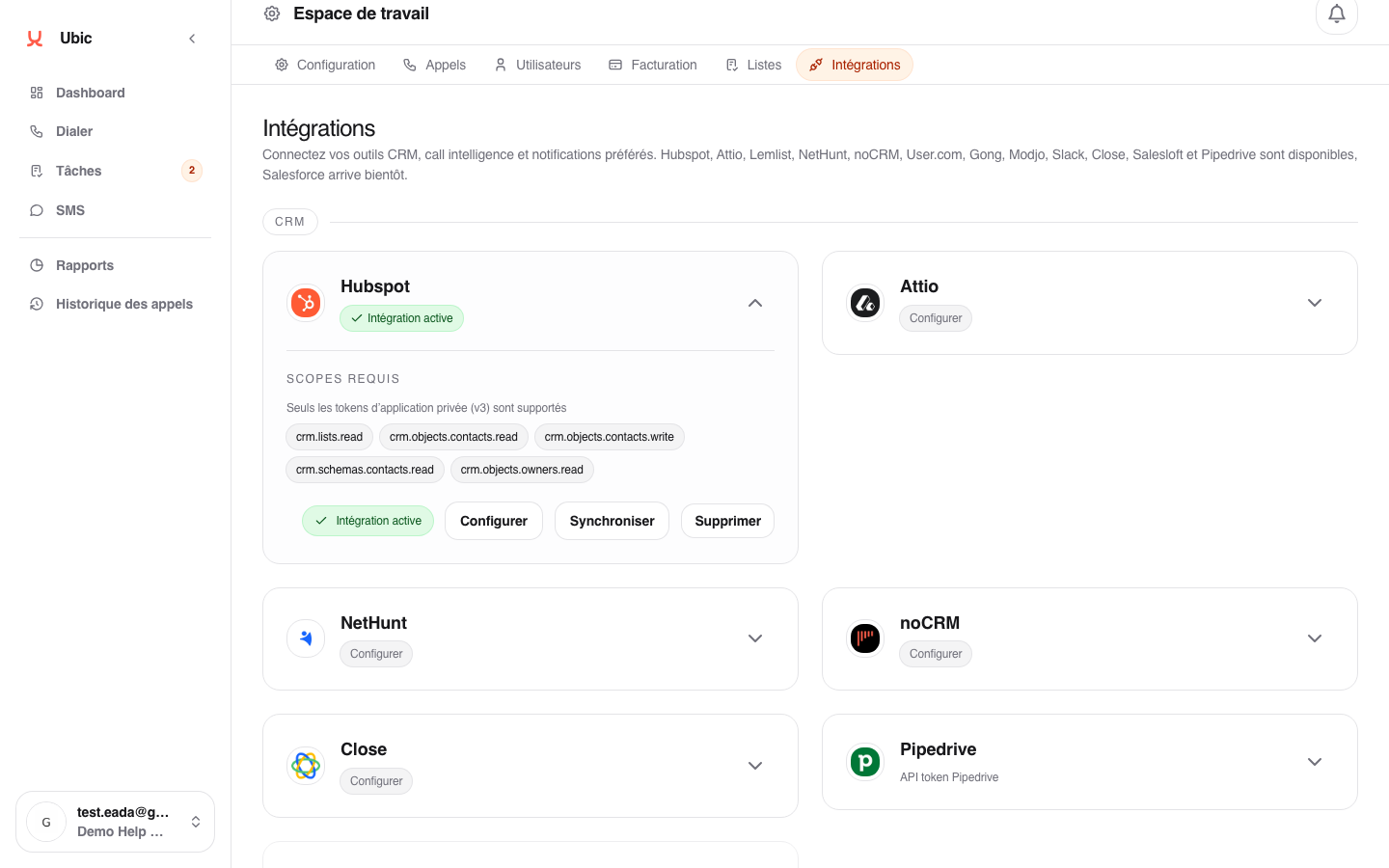1389x868 pixels.
Task: Click the CRM section label
Action: 290,222
